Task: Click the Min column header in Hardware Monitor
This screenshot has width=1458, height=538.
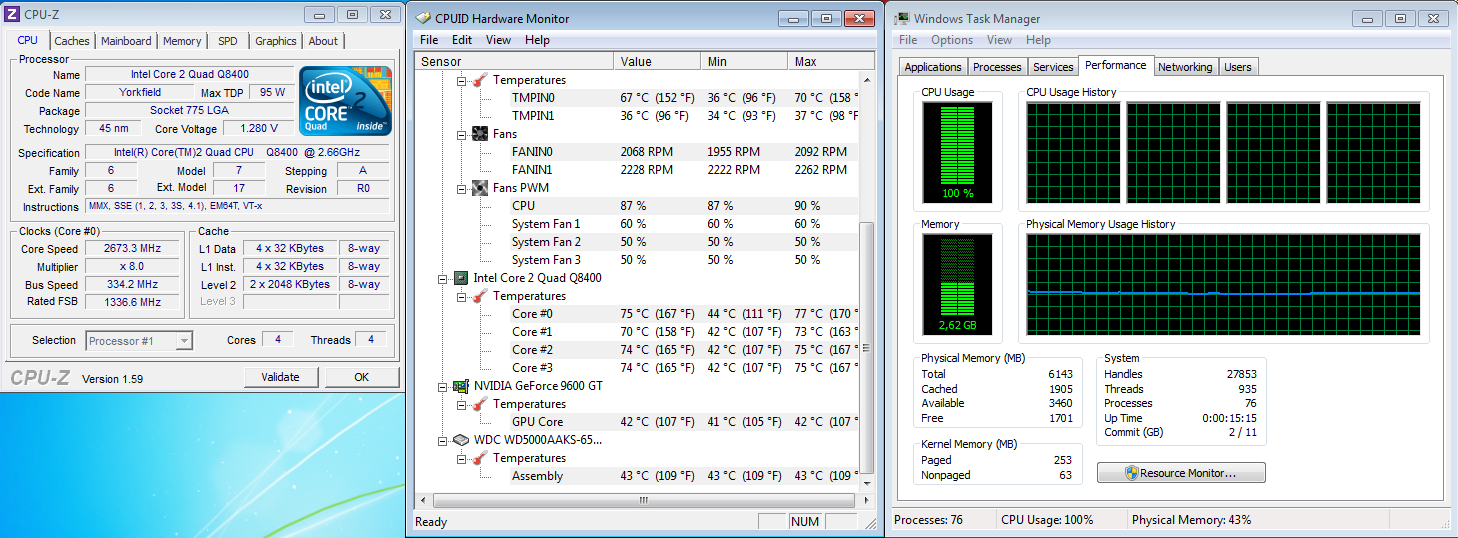Action: (x=744, y=62)
